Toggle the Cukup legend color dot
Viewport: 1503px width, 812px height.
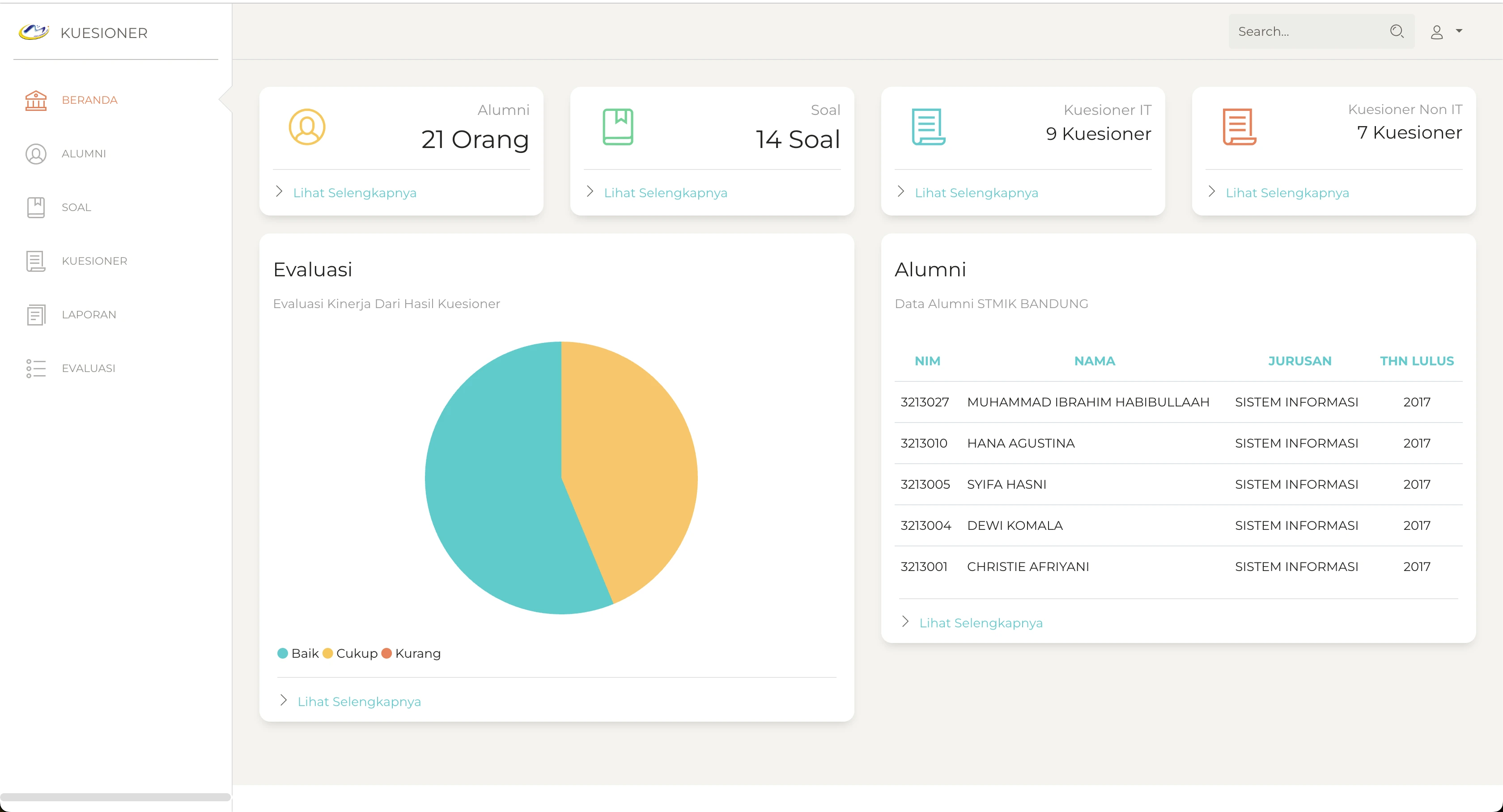point(327,653)
